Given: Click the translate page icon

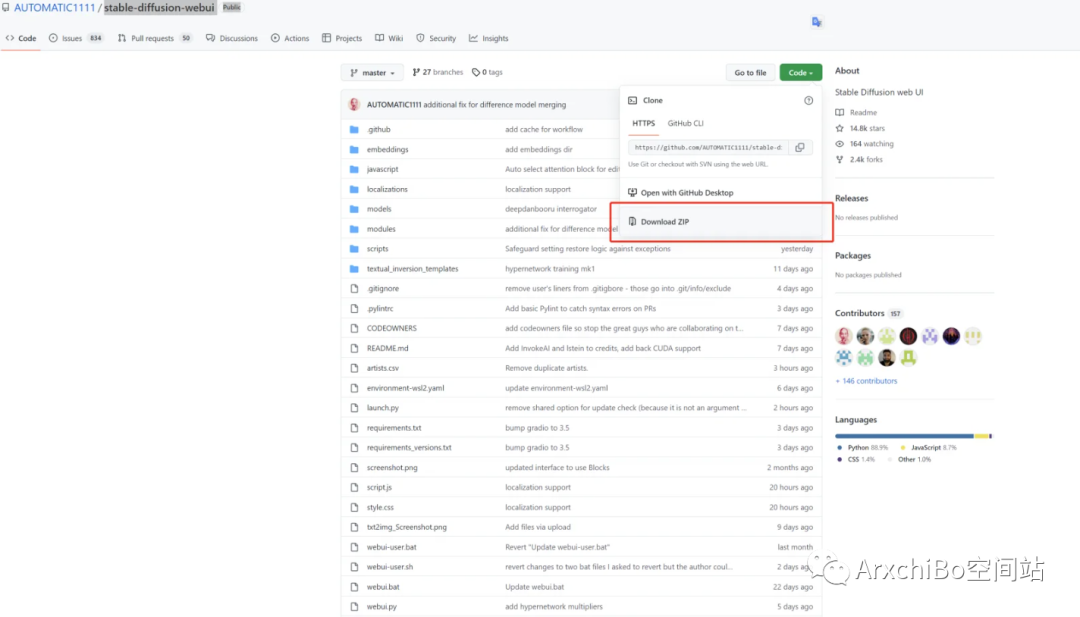Looking at the screenshot, I should (816, 22).
